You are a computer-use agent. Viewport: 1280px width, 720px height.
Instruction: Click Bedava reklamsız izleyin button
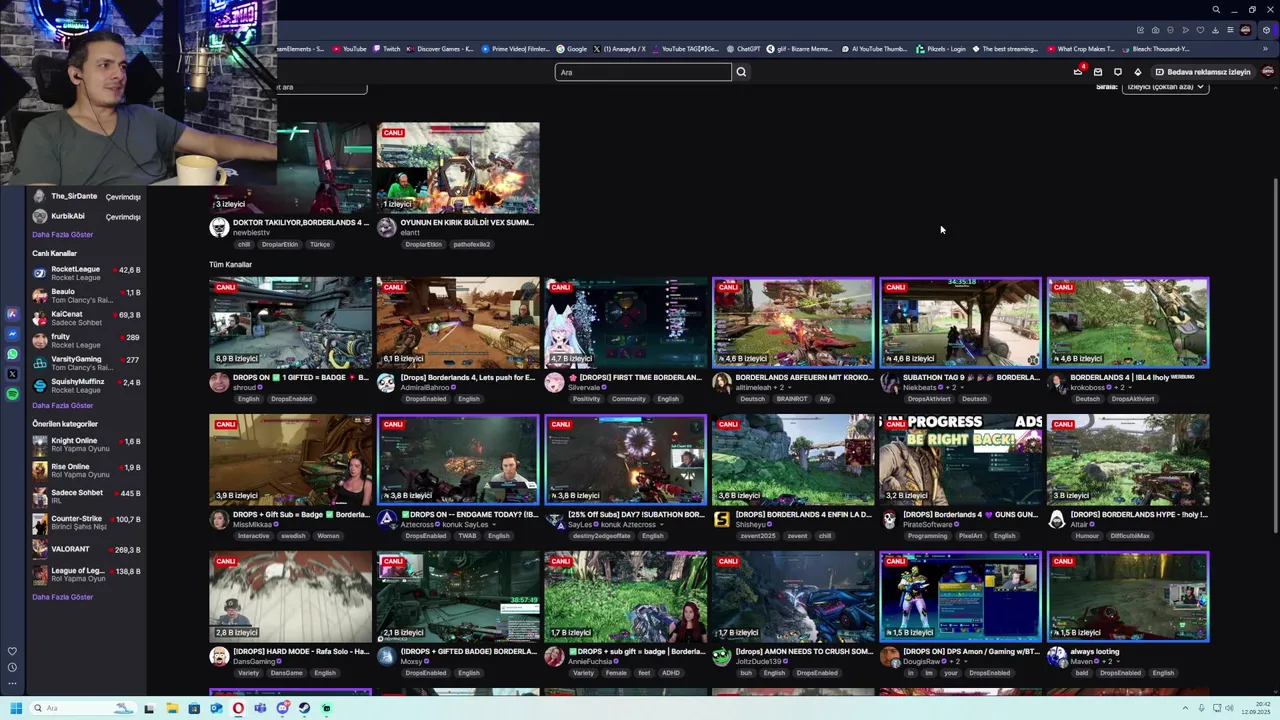pos(1203,72)
